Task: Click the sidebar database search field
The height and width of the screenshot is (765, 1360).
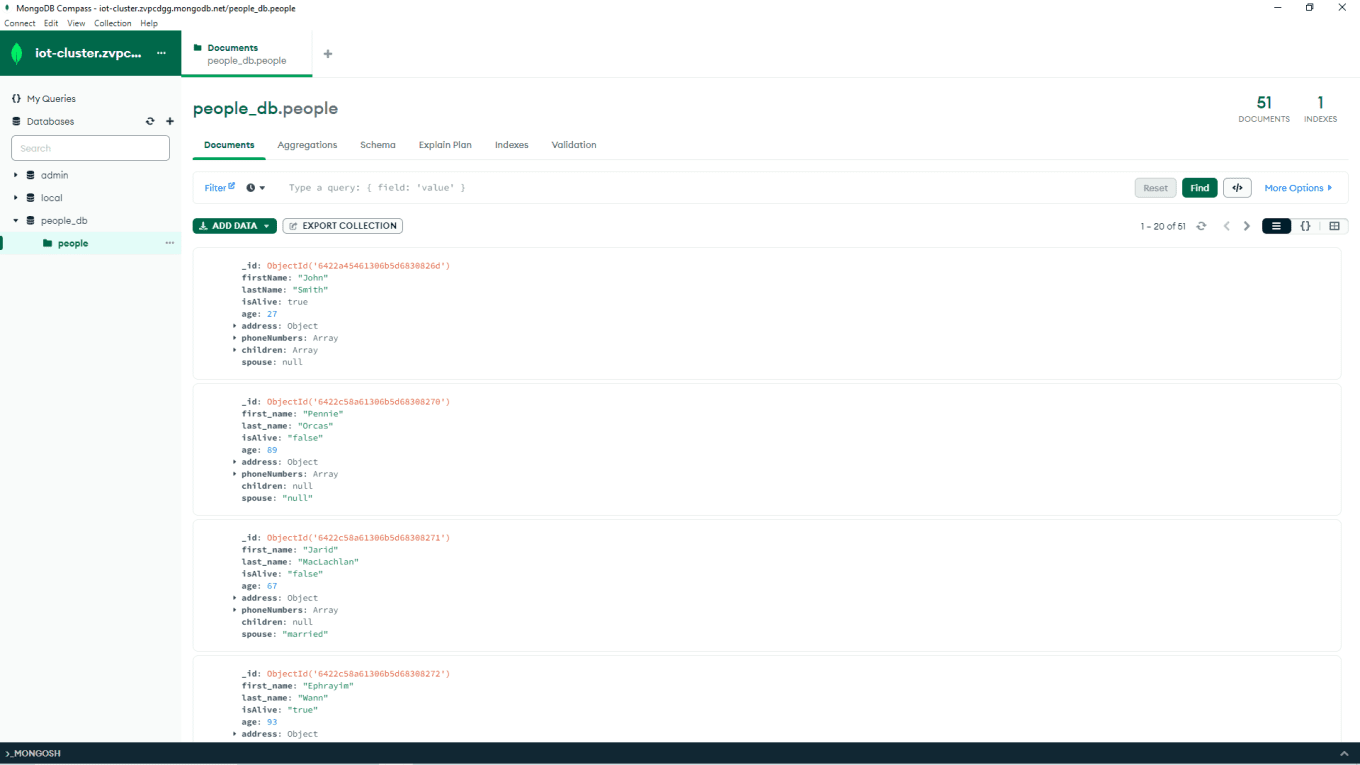Action: point(90,147)
